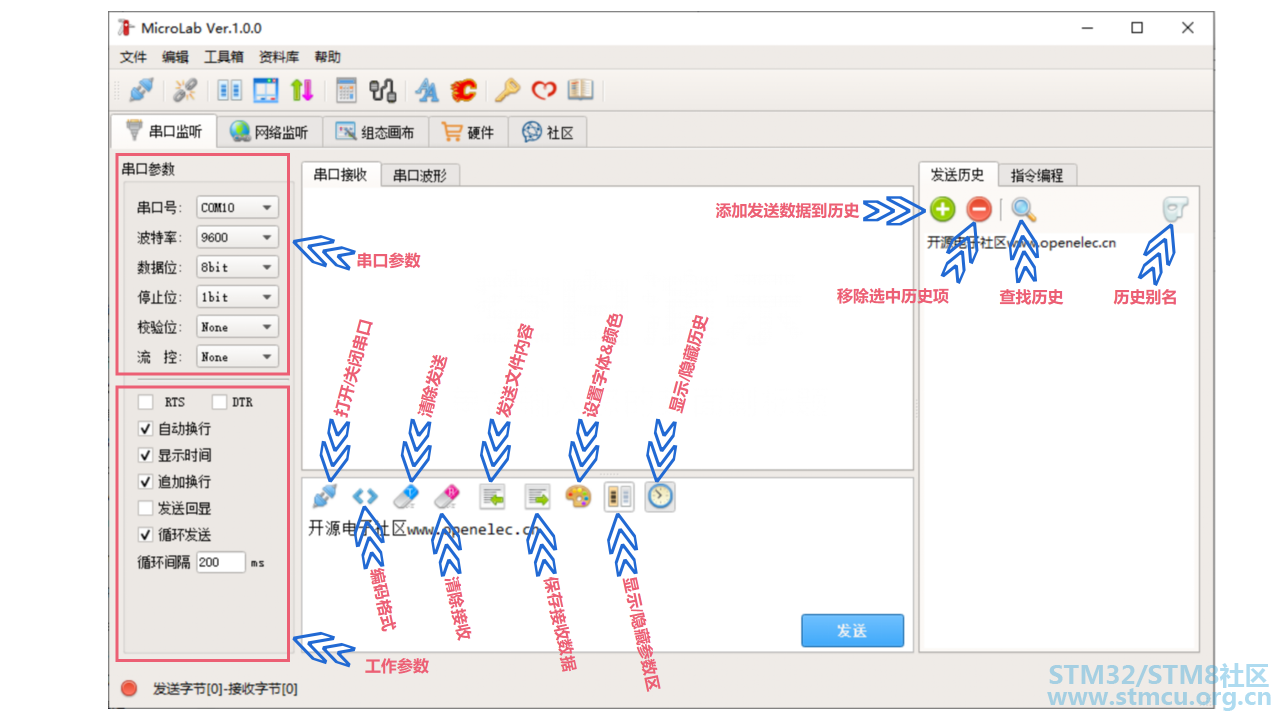The image size is (1280, 720).
Task: Click the clear send eraser icon
Action: click(405, 496)
